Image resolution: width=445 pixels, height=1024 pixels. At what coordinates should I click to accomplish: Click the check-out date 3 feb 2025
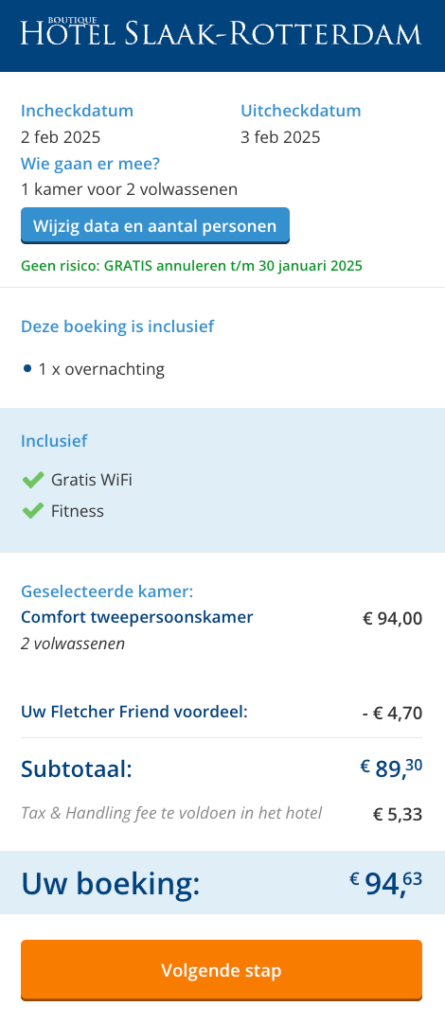coord(280,137)
